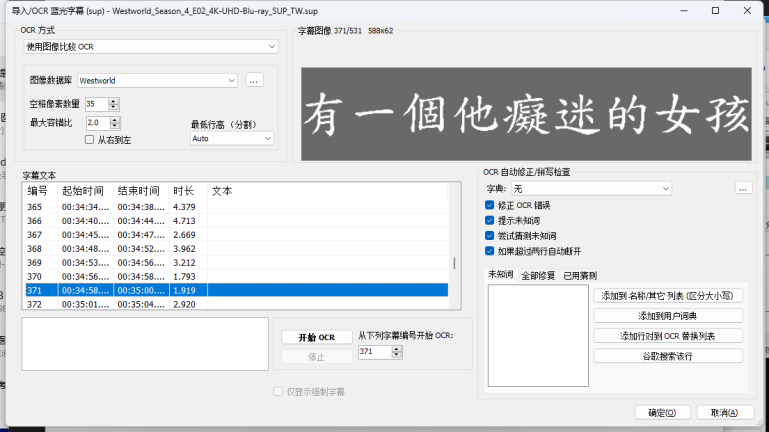Select subtitle row 369
This screenshot has height=432, width=769.
[236, 263]
